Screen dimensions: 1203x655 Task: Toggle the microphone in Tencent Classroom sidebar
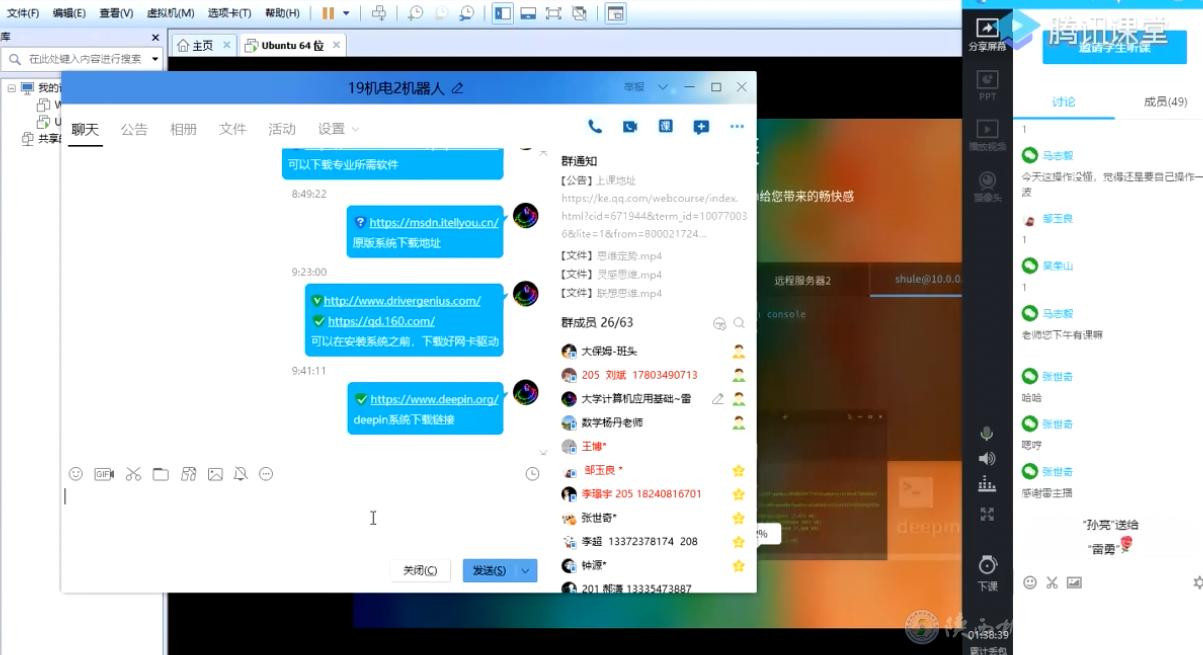[987, 433]
